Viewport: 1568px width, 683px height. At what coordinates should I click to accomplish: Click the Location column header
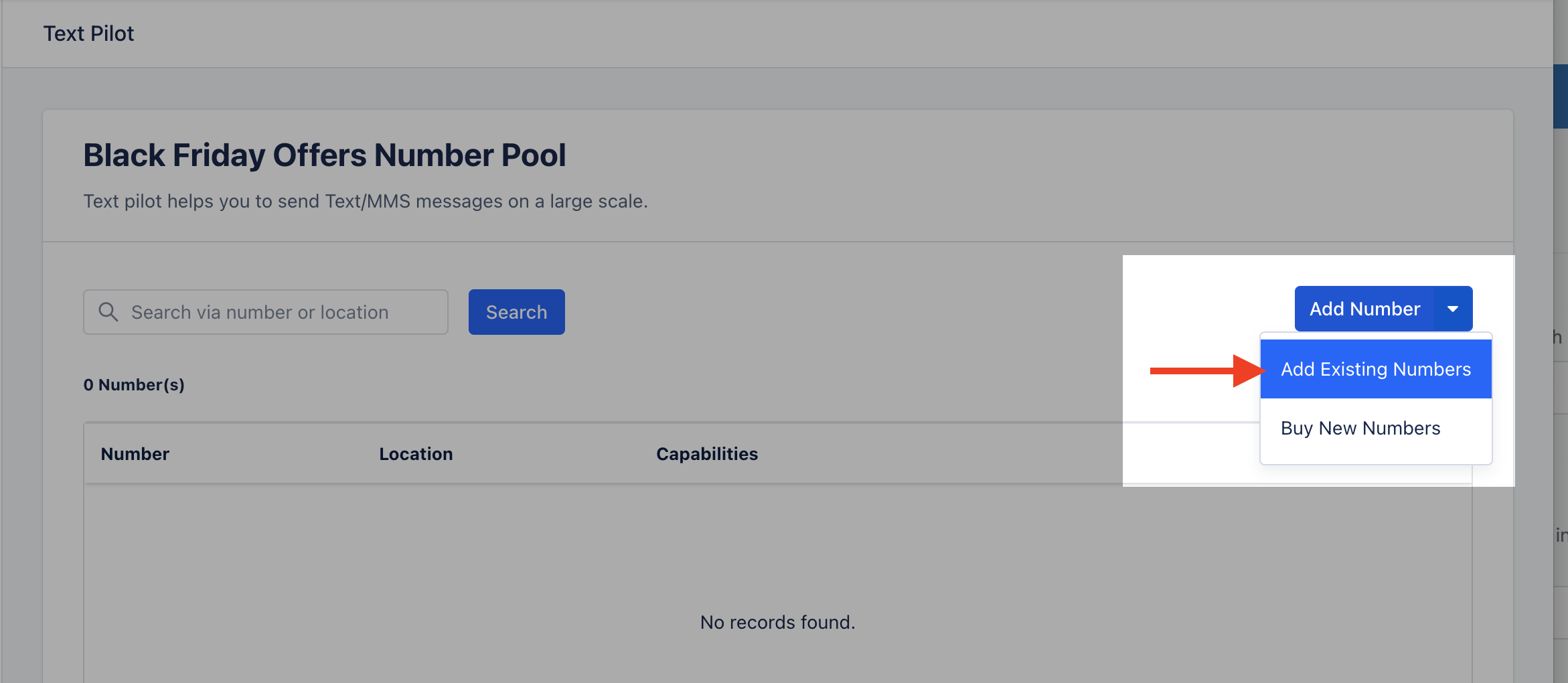click(x=416, y=454)
